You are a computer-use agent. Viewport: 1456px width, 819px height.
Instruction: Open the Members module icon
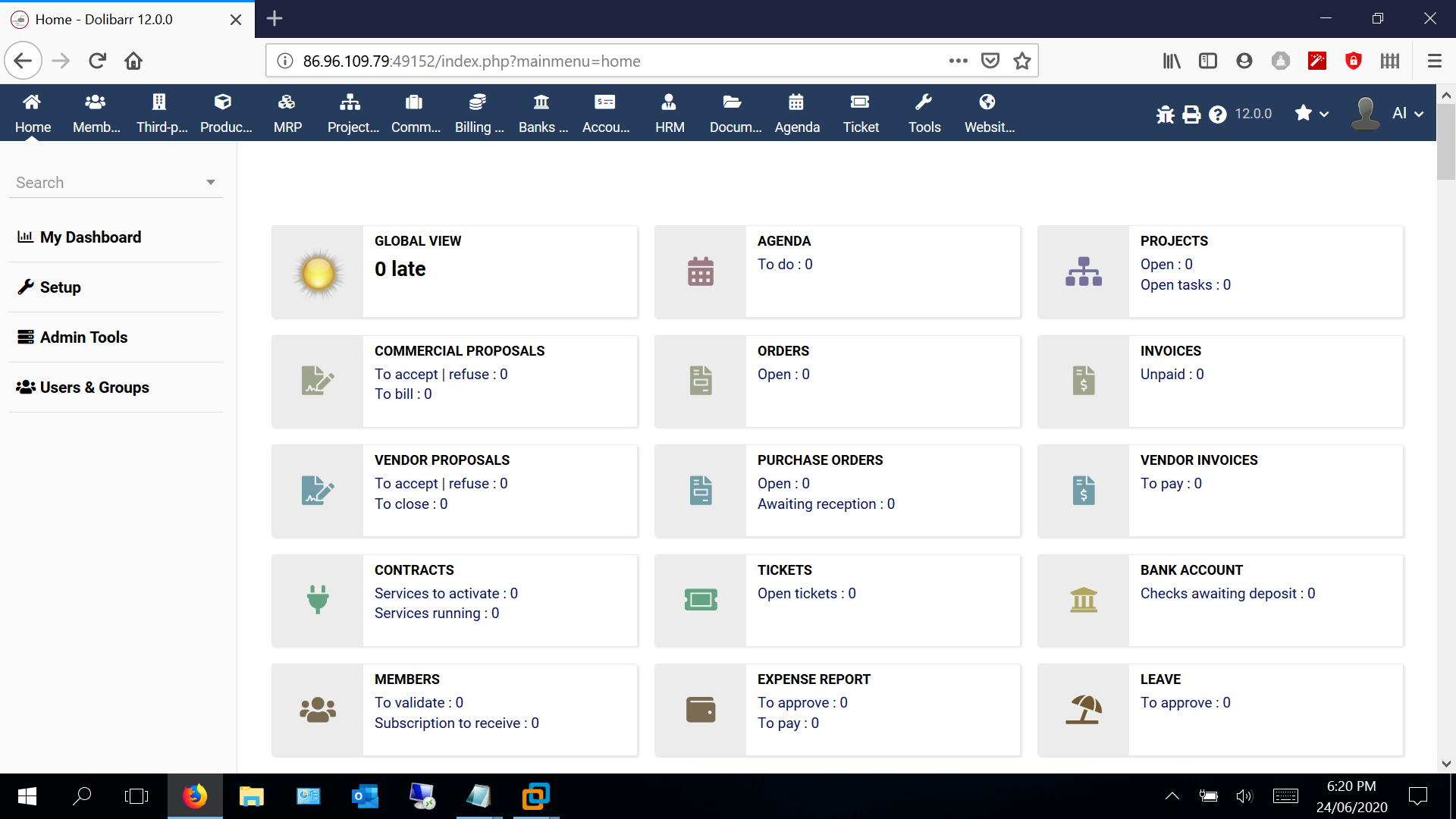(96, 102)
